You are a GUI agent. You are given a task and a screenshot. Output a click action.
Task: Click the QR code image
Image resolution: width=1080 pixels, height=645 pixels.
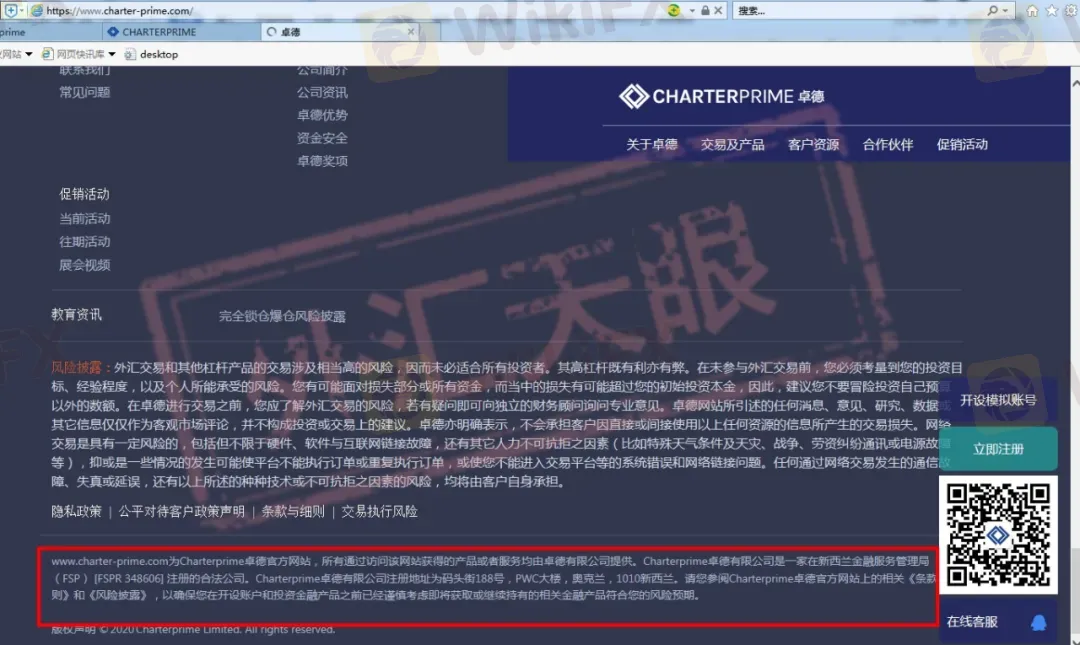(x=998, y=535)
